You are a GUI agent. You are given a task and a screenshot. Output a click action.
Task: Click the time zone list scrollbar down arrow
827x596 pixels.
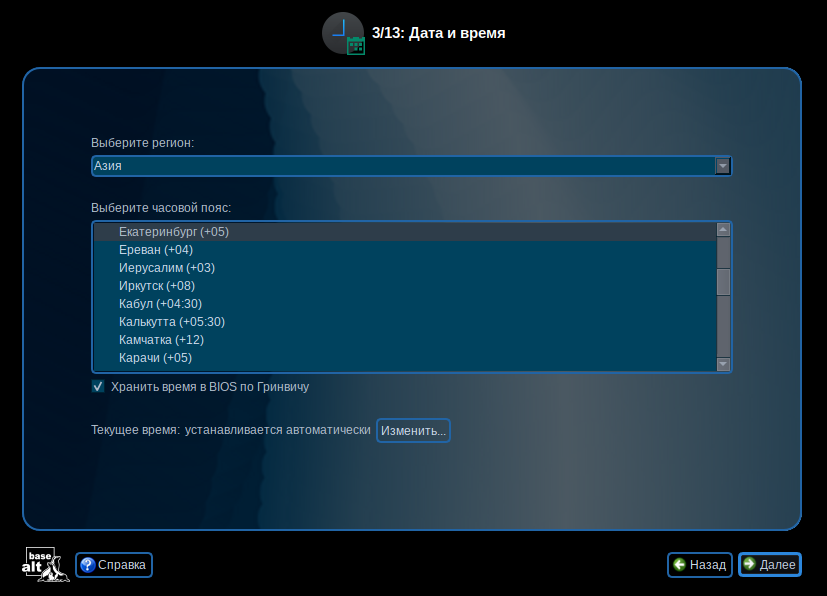tap(723, 364)
